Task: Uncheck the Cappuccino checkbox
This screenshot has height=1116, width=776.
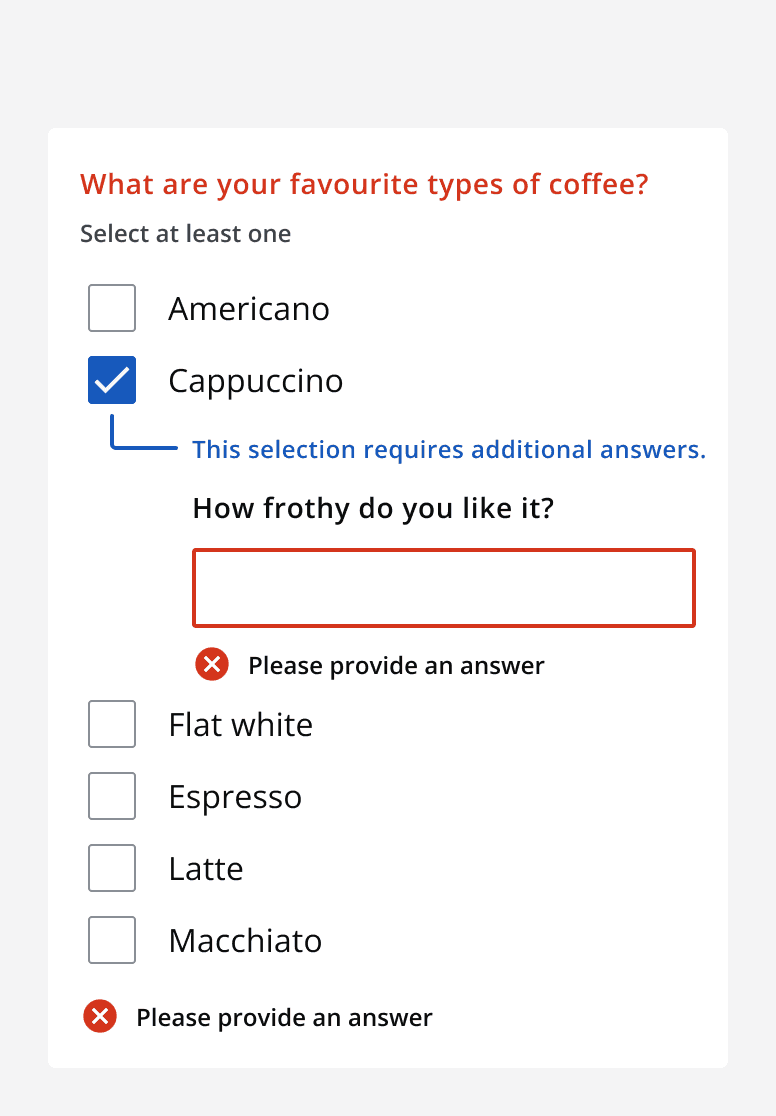Action: click(111, 380)
